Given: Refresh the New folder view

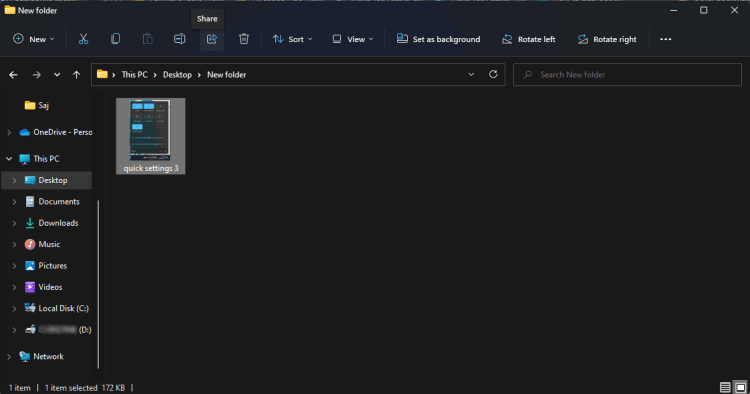Looking at the screenshot, I should [x=493, y=75].
